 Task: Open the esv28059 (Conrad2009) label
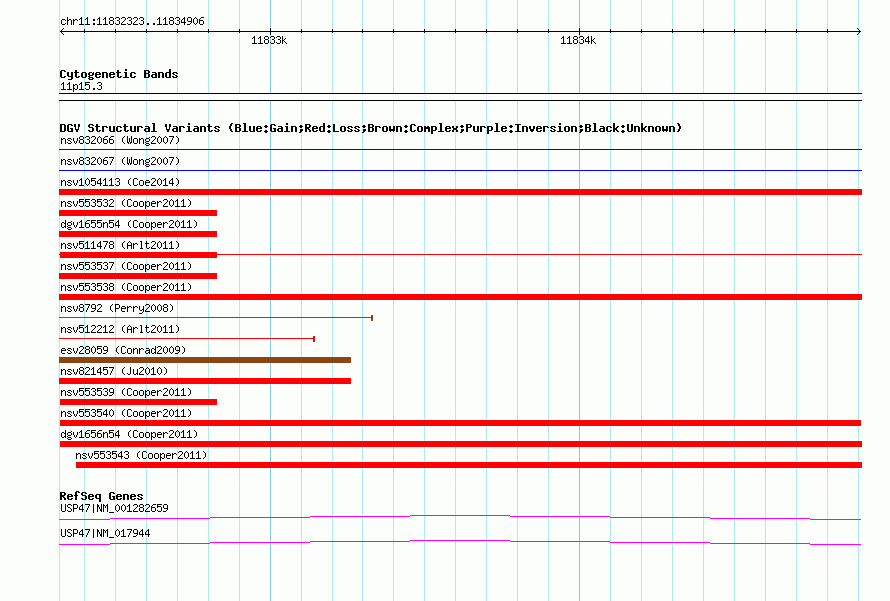click(123, 350)
